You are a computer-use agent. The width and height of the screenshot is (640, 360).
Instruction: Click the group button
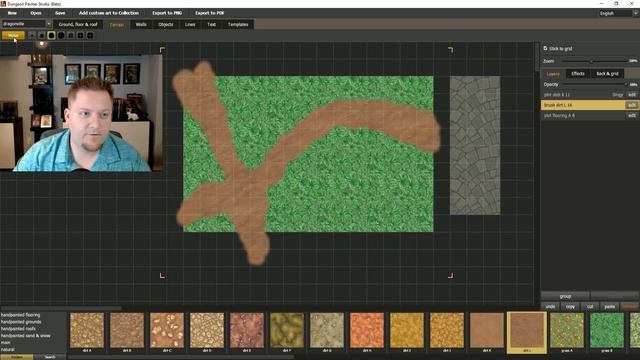pyautogui.click(x=565, y=296)
